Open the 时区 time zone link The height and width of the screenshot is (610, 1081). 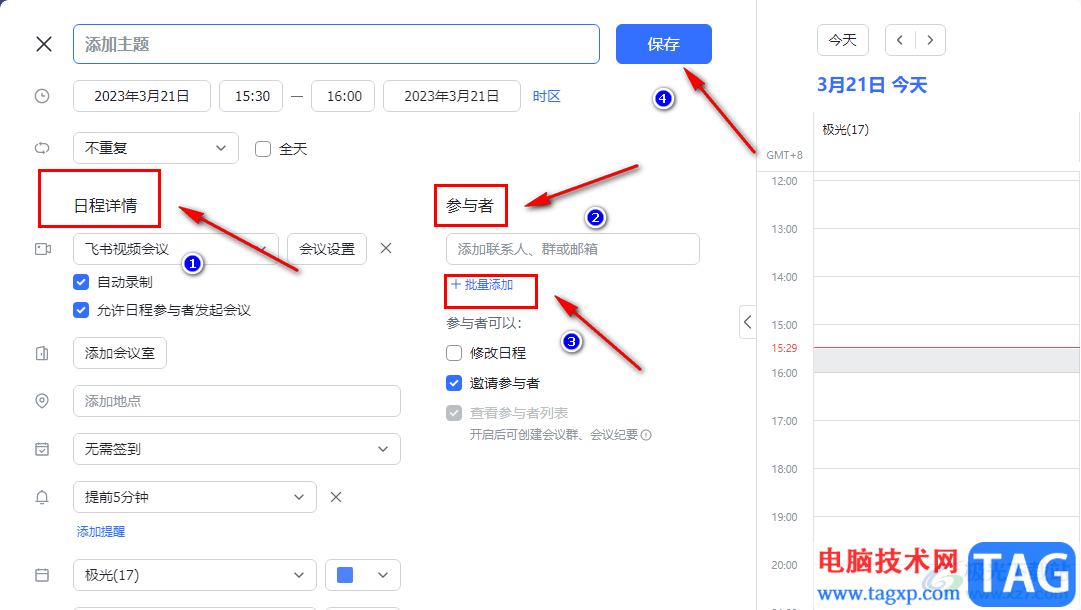(547, 96)
